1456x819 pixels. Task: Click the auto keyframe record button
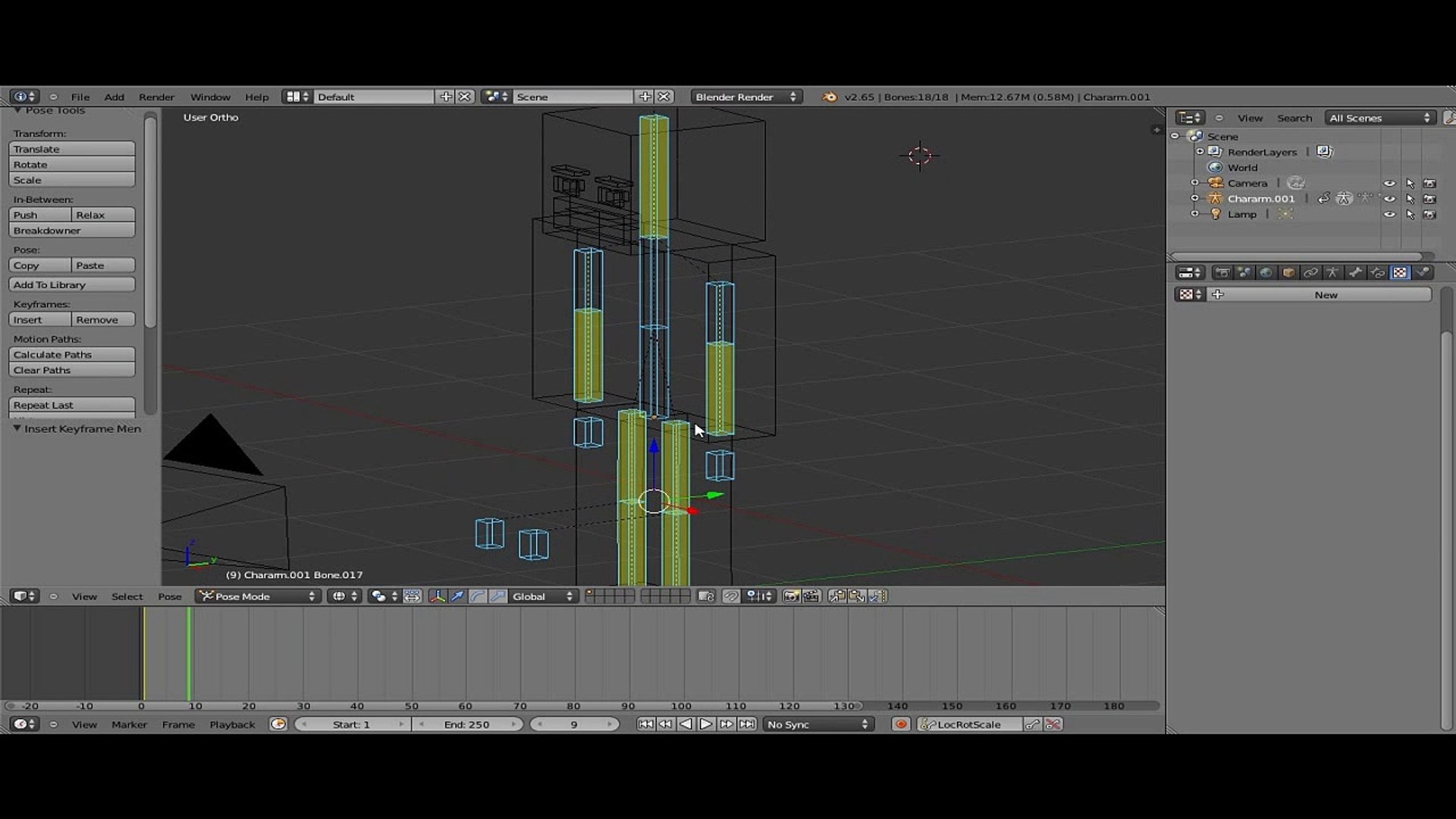(901, 724)
